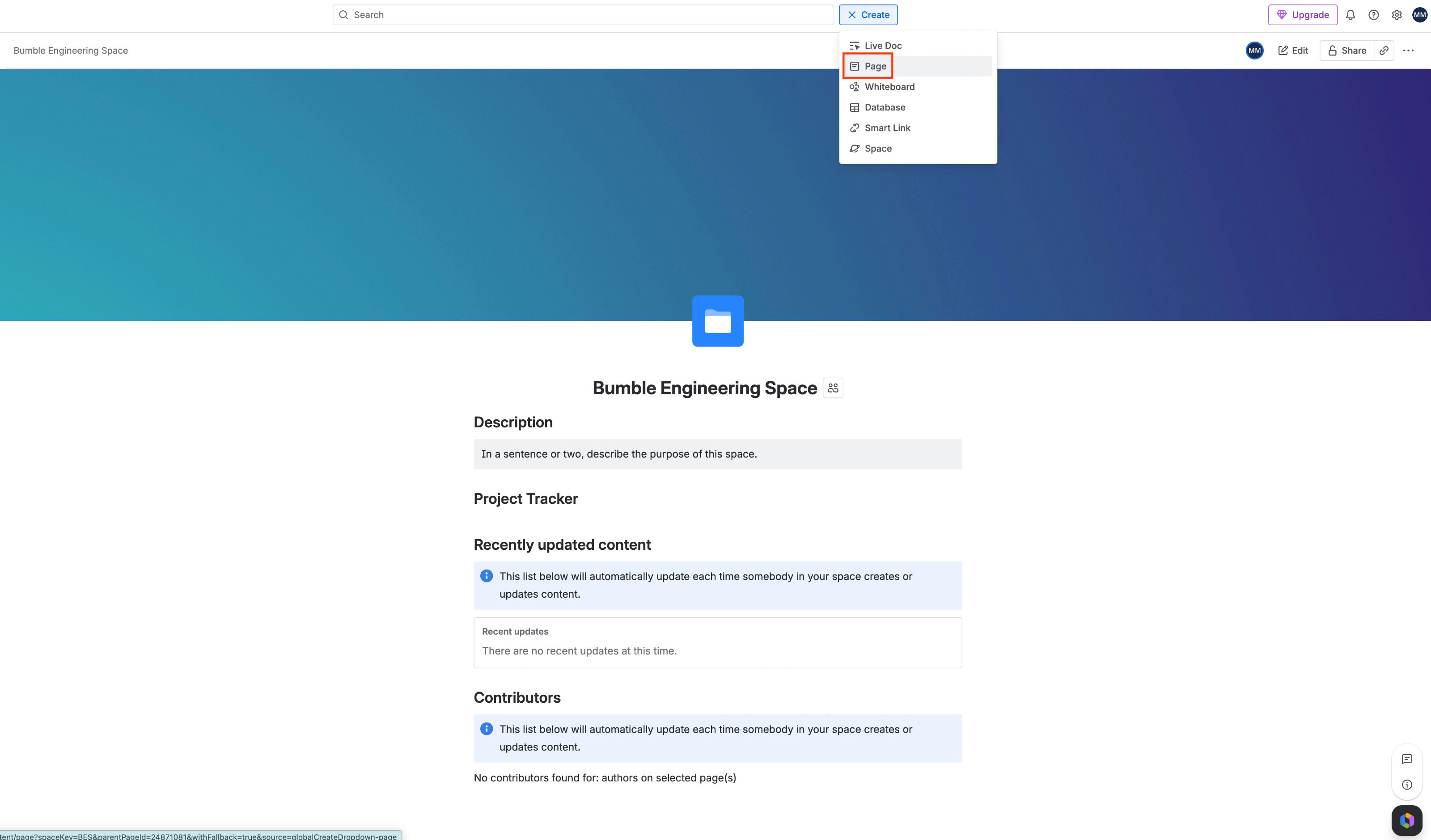This screenshot has width=1431, height=840.
Task: Click the Bumble Engineering Space page title
Action: 705,388
